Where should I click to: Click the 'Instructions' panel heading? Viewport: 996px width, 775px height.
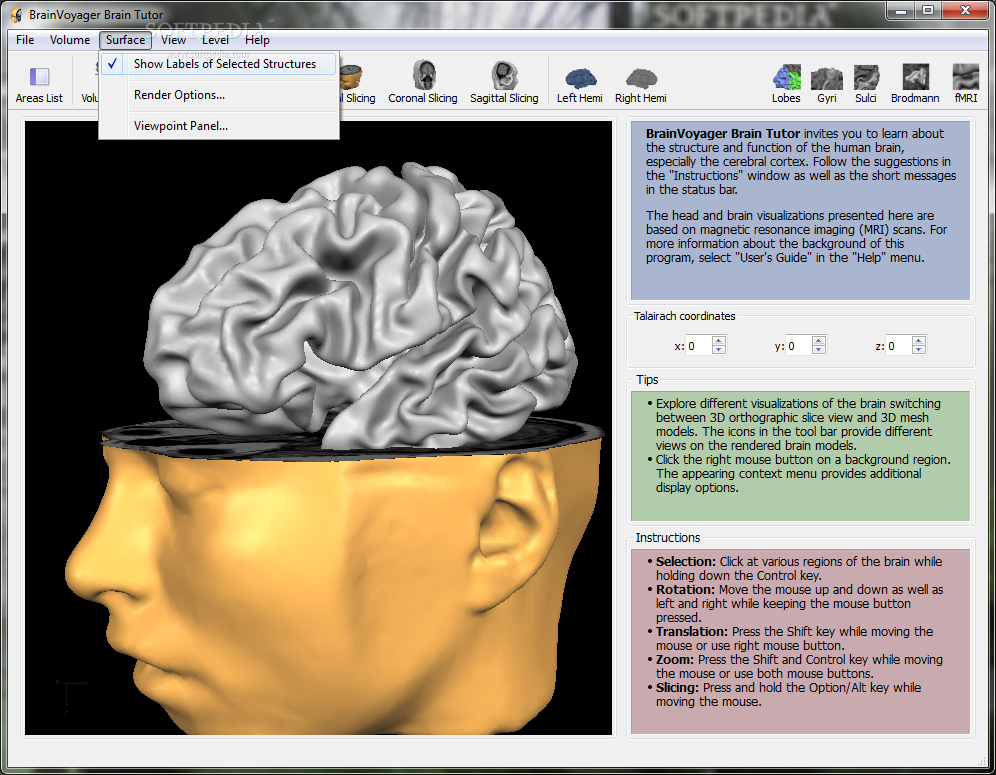pyautogui.click(x=668, y=537)
